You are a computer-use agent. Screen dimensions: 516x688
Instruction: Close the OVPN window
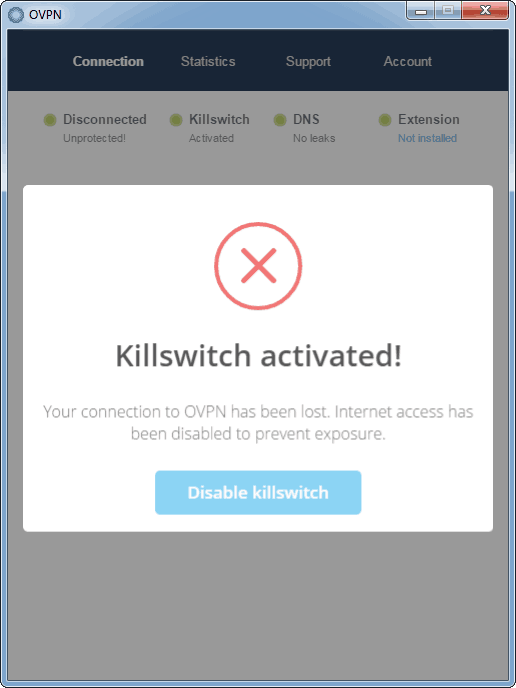coord(485,11)
